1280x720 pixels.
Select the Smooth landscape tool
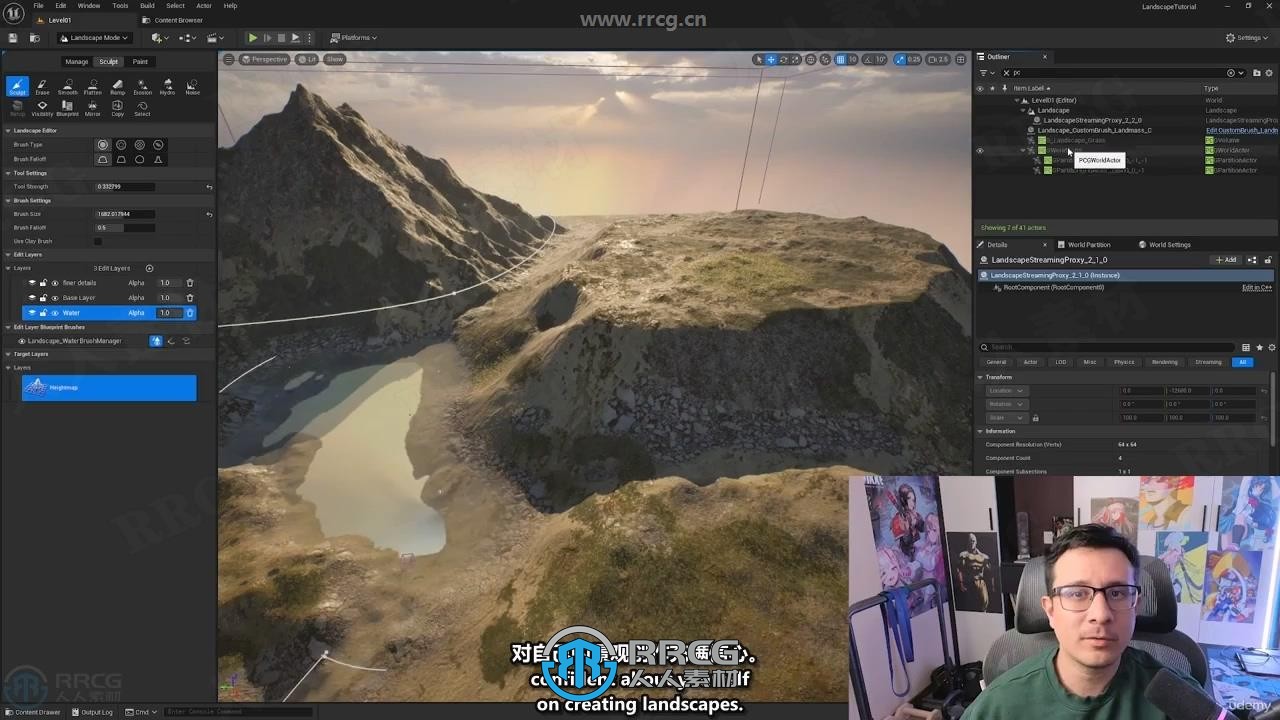coord(67,86)
